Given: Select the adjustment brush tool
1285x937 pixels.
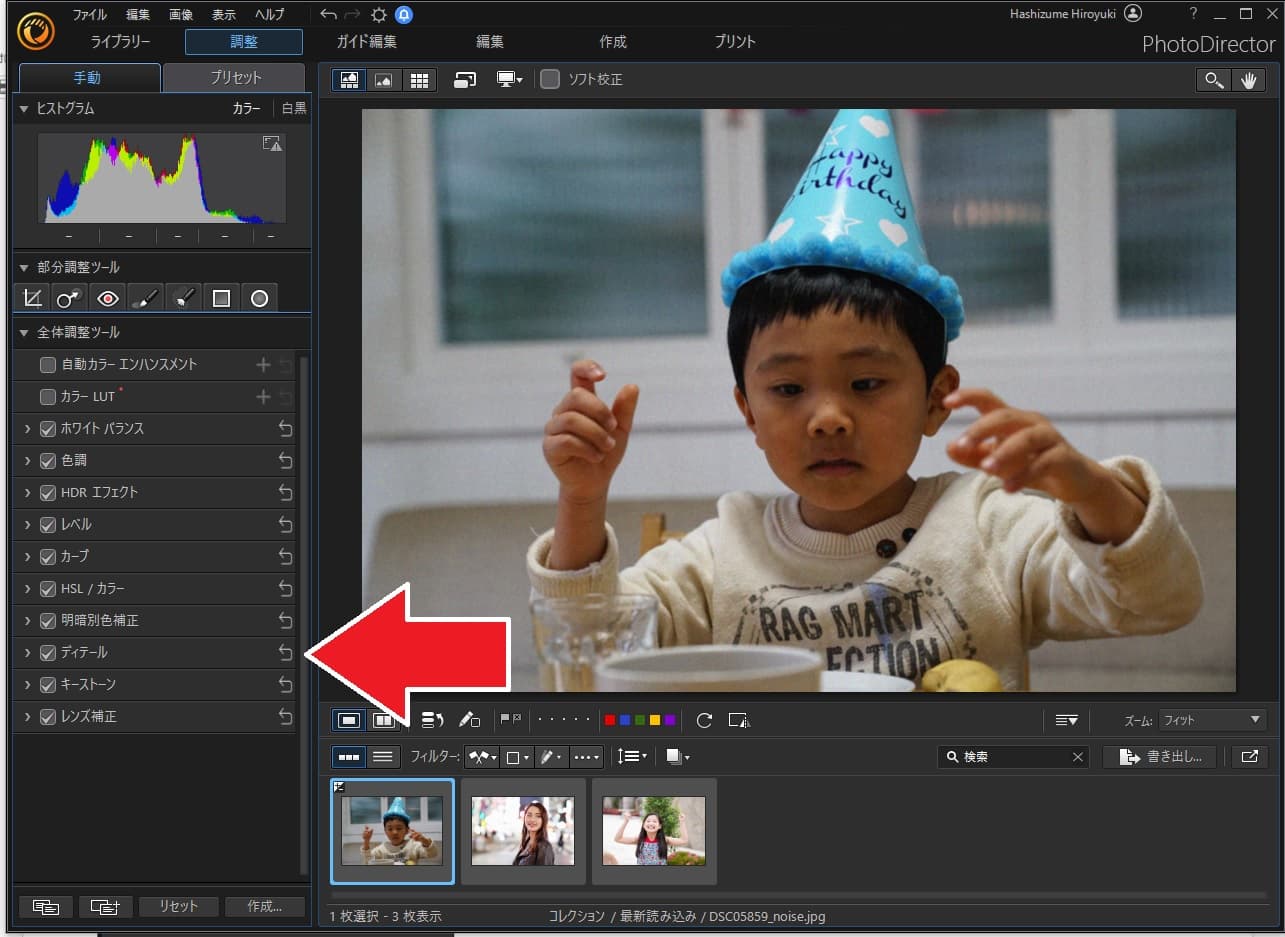Looking at the screenshot, I should click(145, 297).
